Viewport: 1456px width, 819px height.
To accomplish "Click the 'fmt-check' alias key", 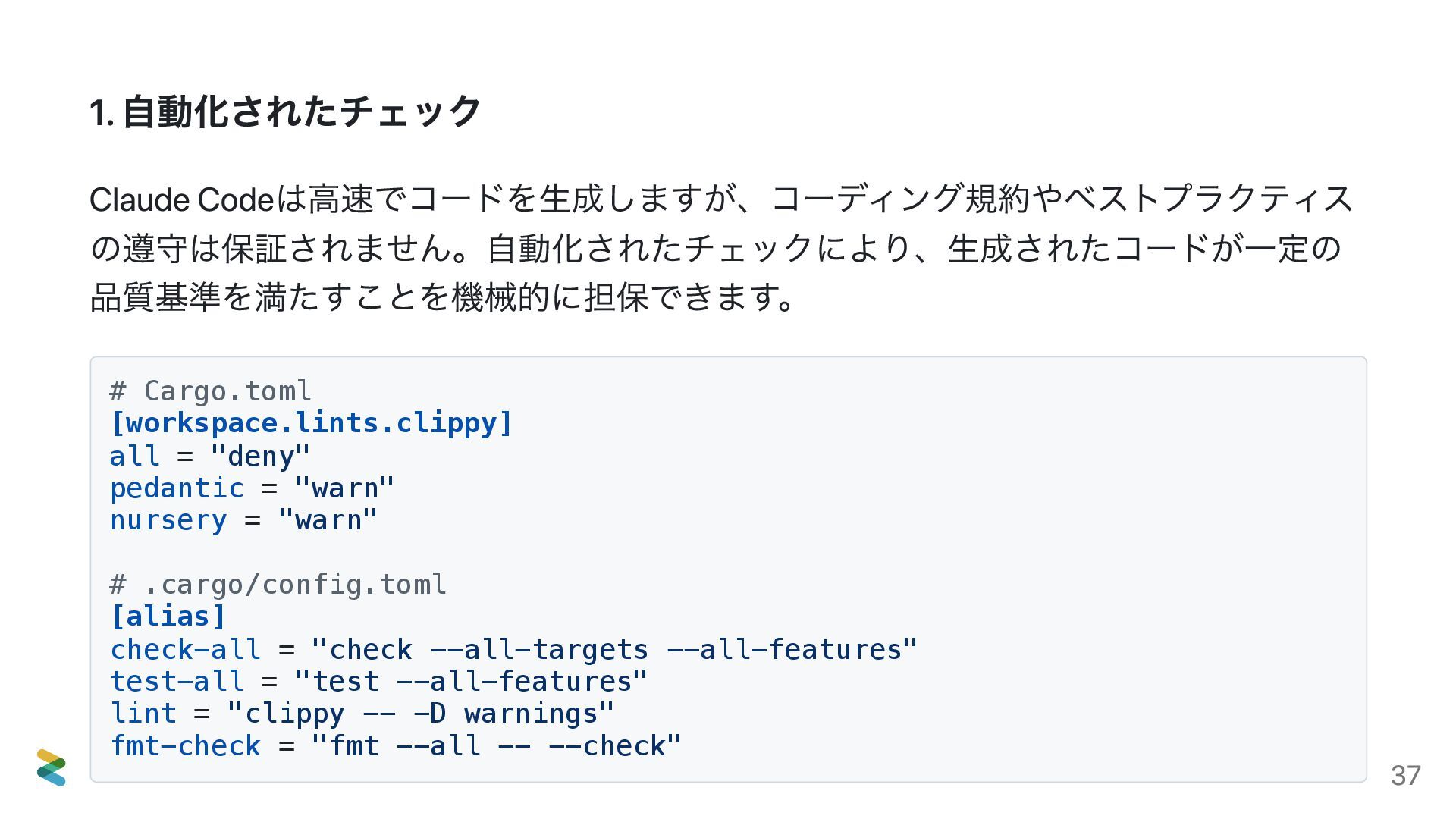I will pos(185,746).
